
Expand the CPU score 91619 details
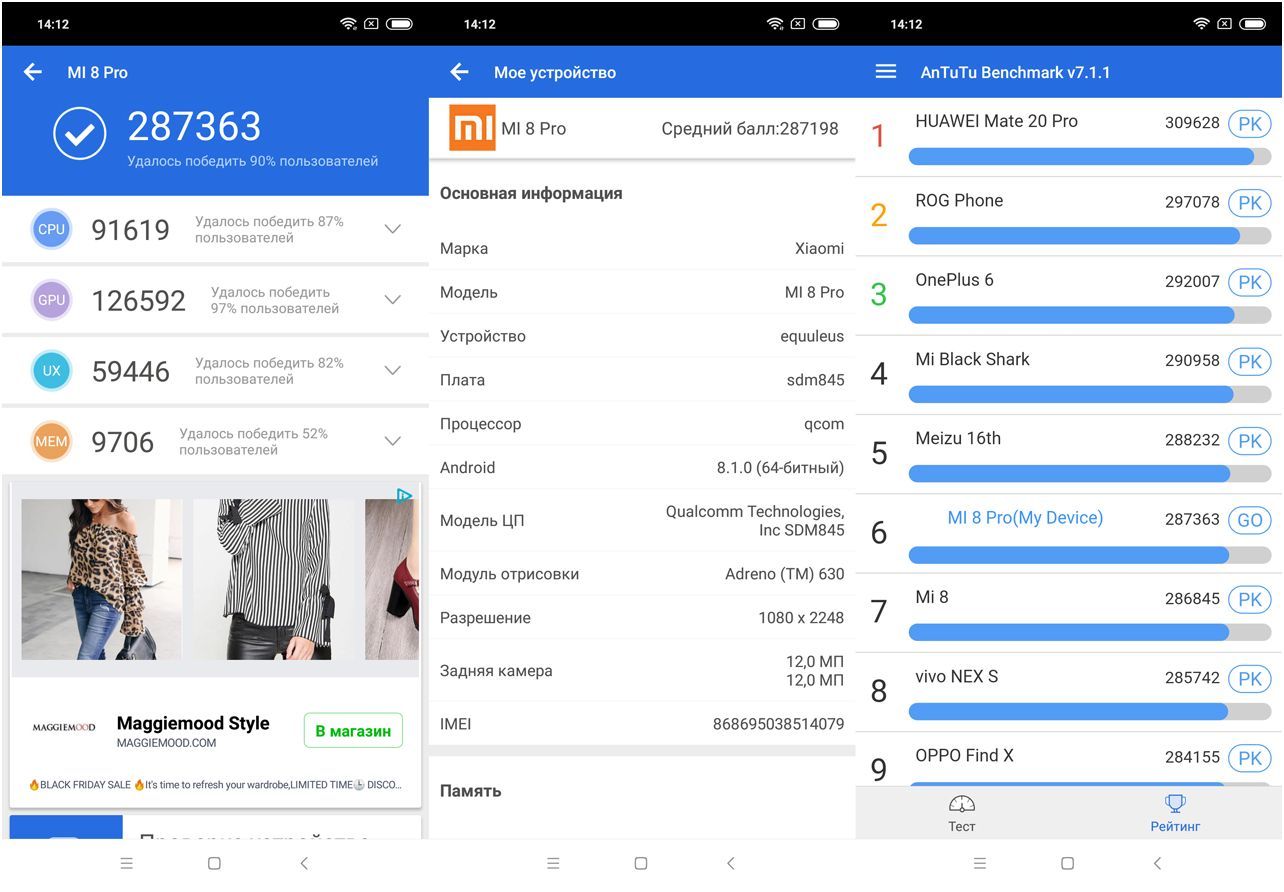[x=393, y=229]
